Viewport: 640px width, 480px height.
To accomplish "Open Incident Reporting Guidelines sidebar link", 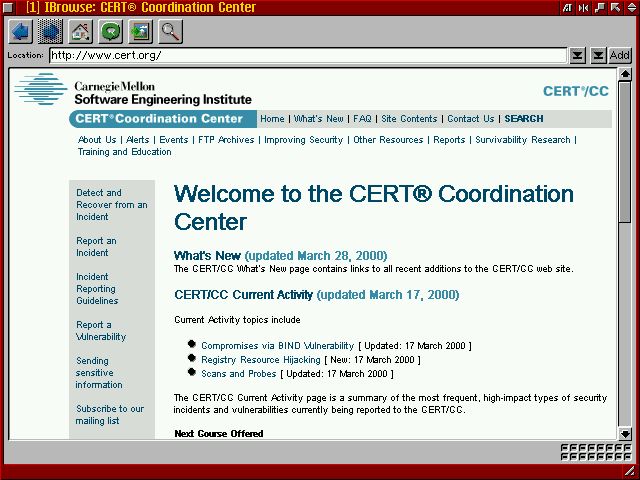I will tap(97, 289).
